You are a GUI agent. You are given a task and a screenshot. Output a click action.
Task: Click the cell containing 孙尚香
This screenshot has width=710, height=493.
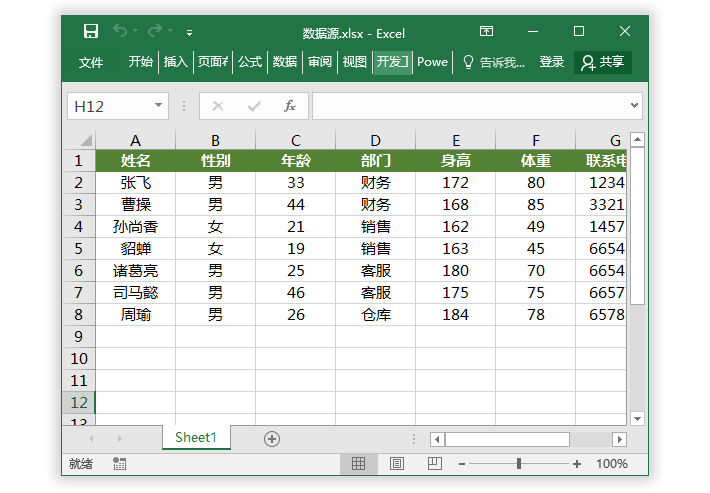click(135, 227)
